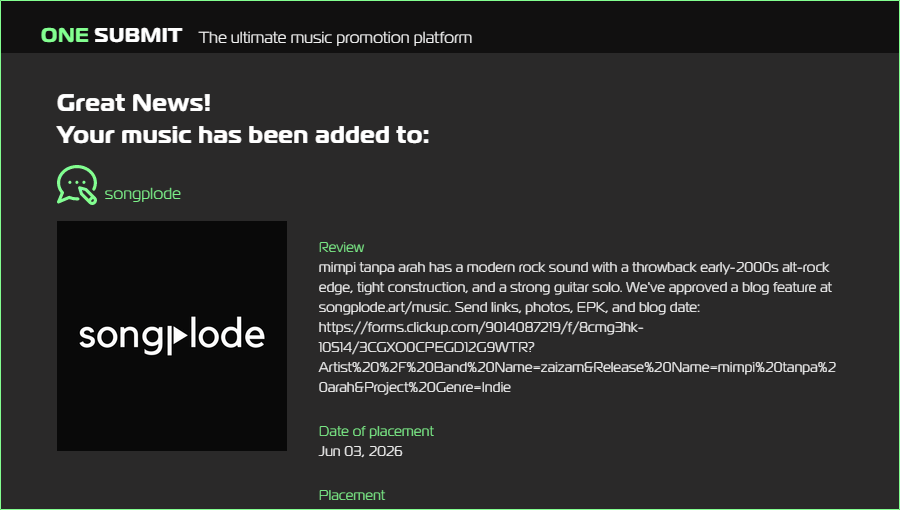Click the green Placement label

[351, 495]
